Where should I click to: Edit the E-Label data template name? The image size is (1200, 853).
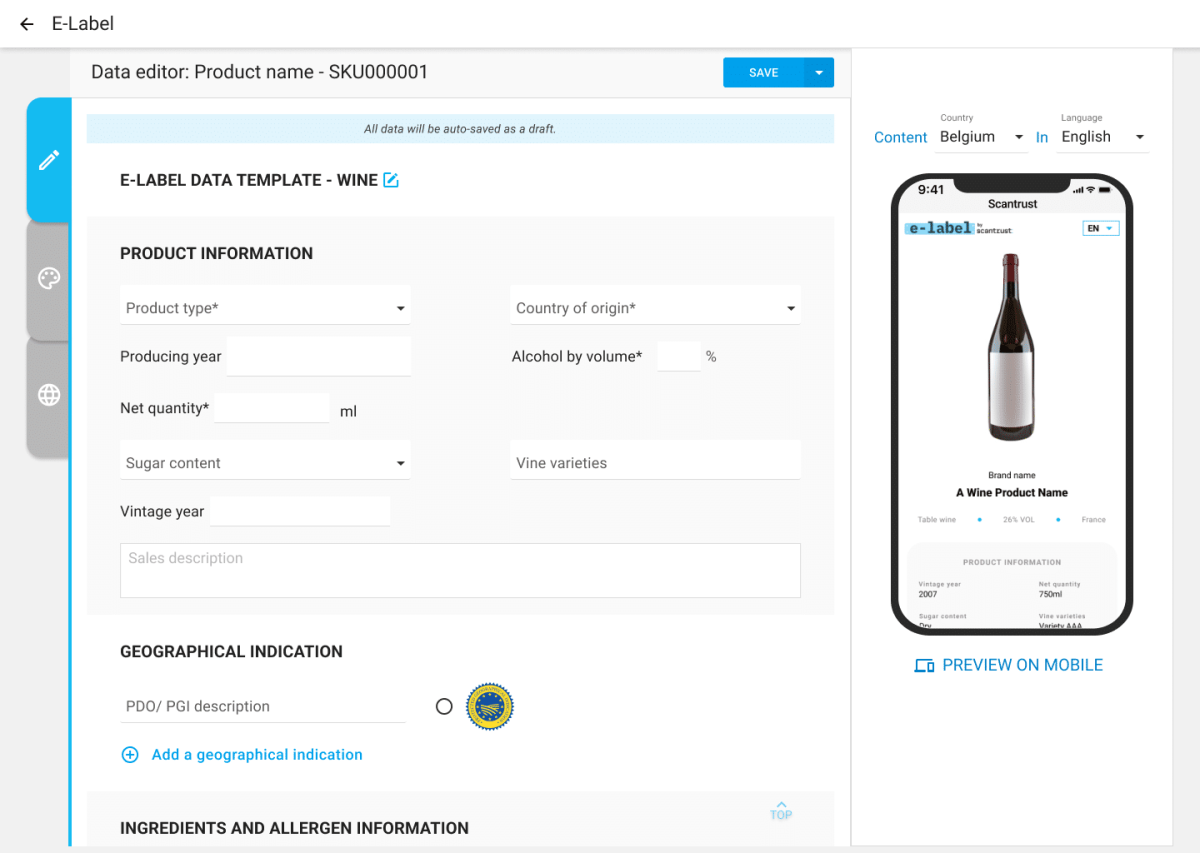tap(391, 180)
